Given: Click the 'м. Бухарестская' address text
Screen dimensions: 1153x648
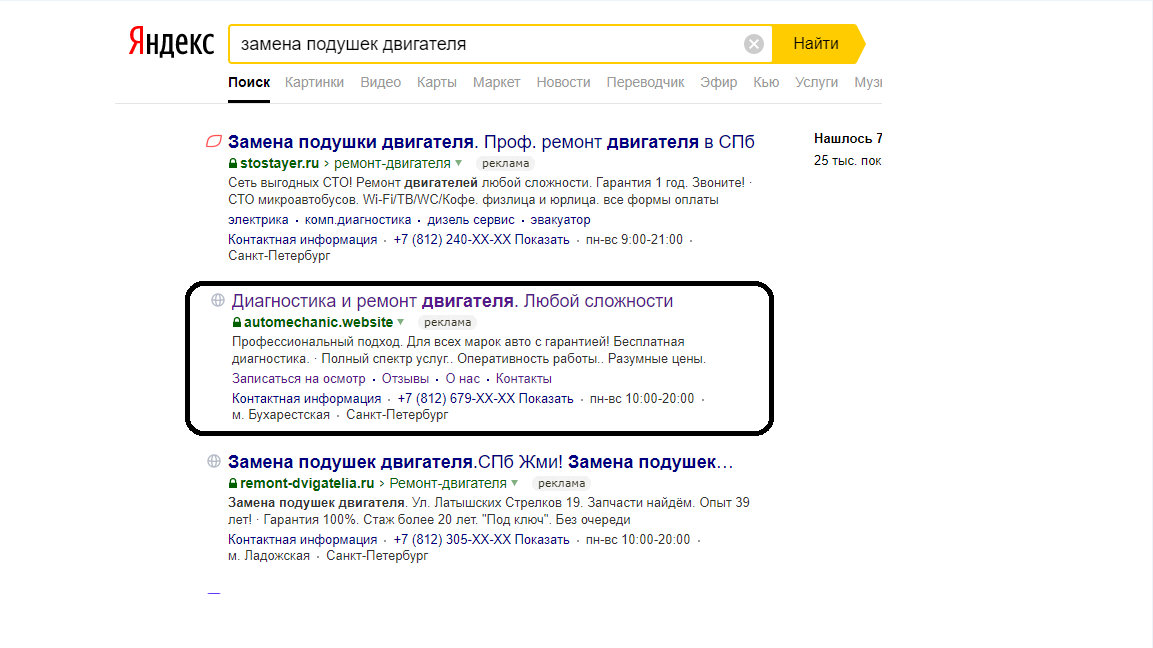Looking at the screenshot, I should tap(281, 415).
